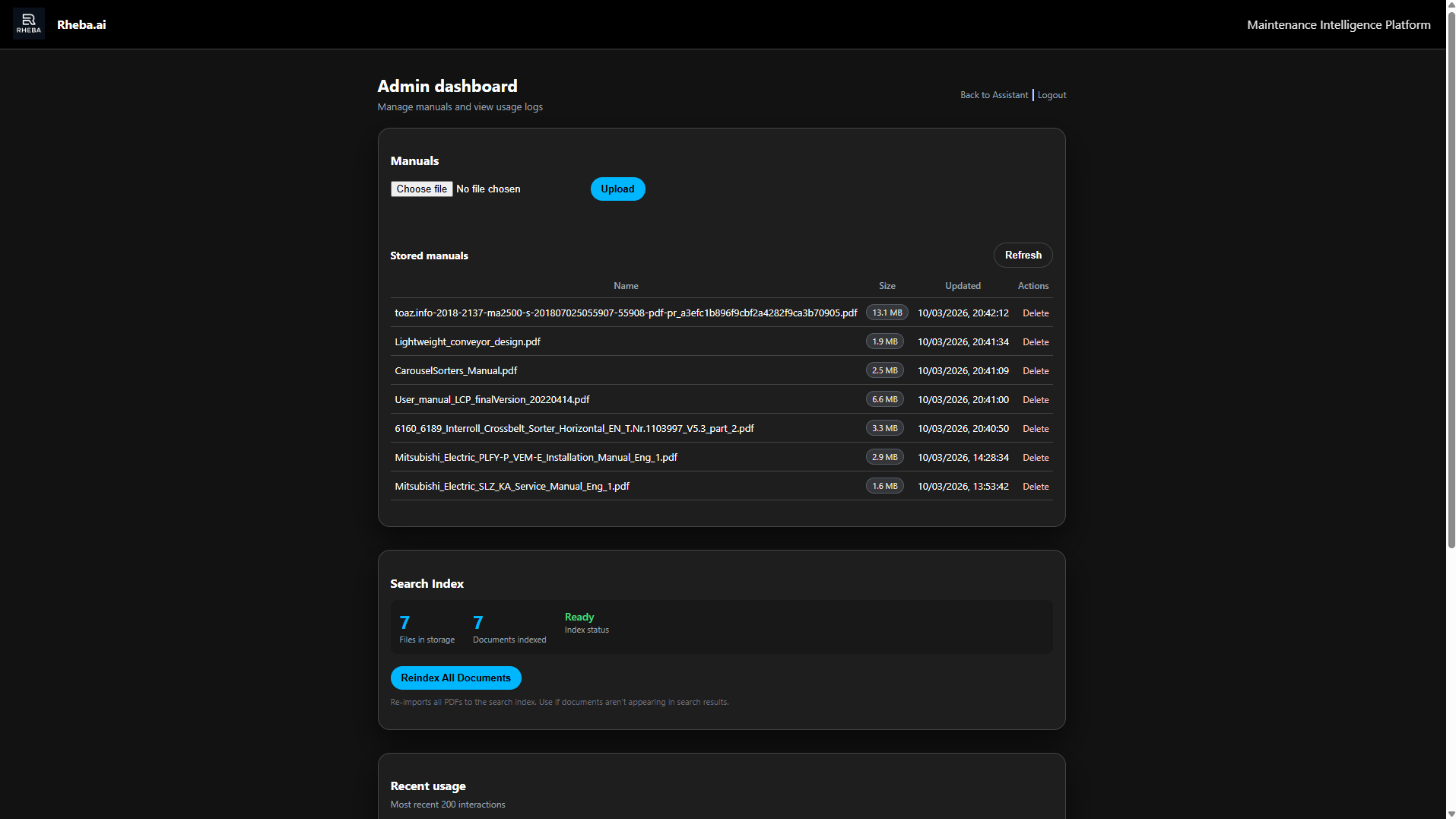Delete CarouselSorters_Manual.pdf
The image size is (1456, 819).
tap(1036, 370)
